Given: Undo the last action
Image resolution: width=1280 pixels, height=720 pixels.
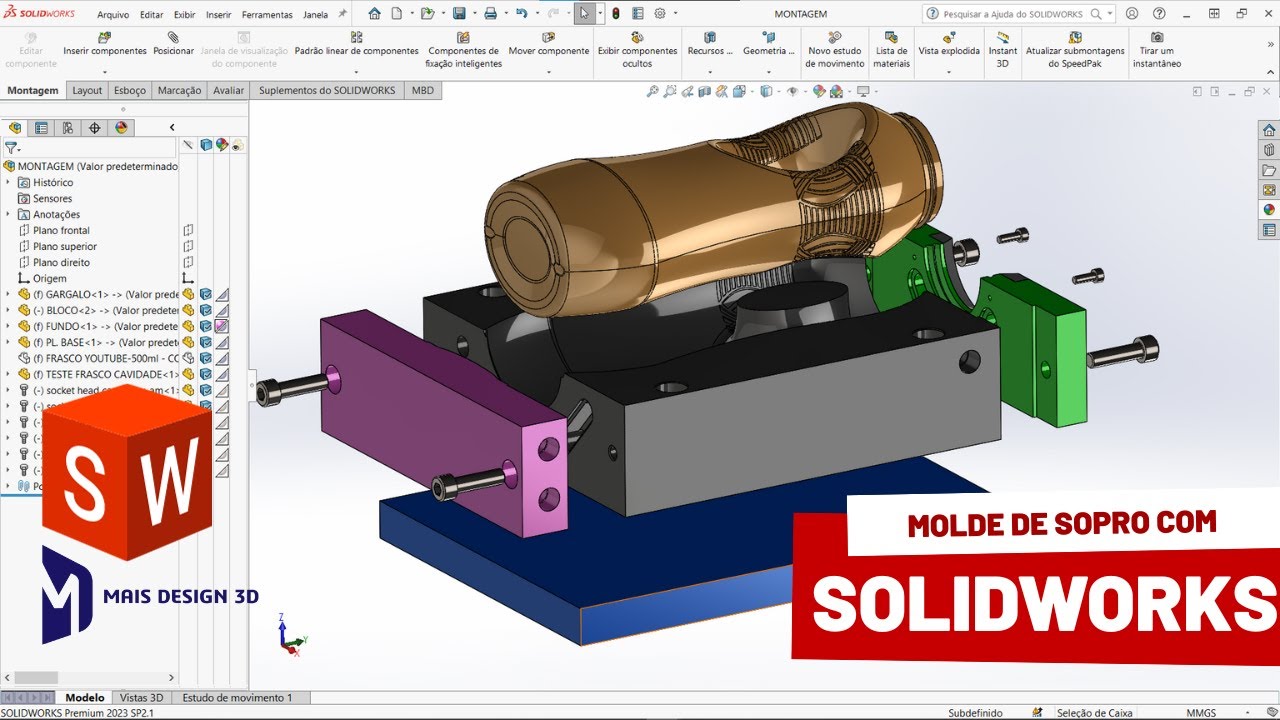Looking at the screenshot, I should [x=521, y=14].
